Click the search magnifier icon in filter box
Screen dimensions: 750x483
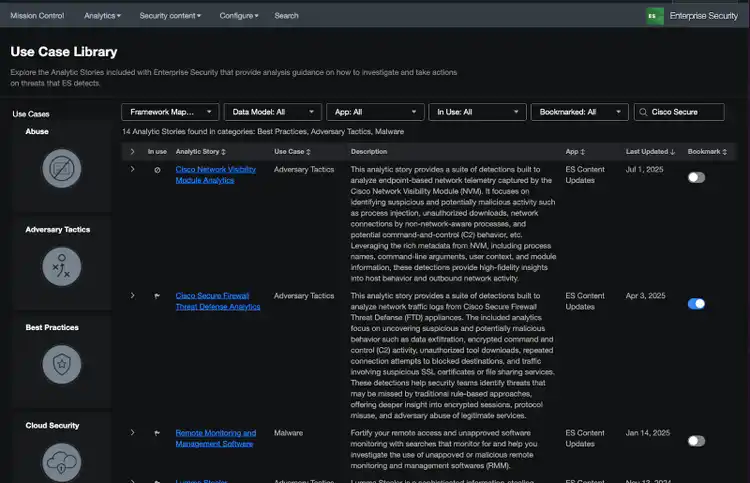643,113
